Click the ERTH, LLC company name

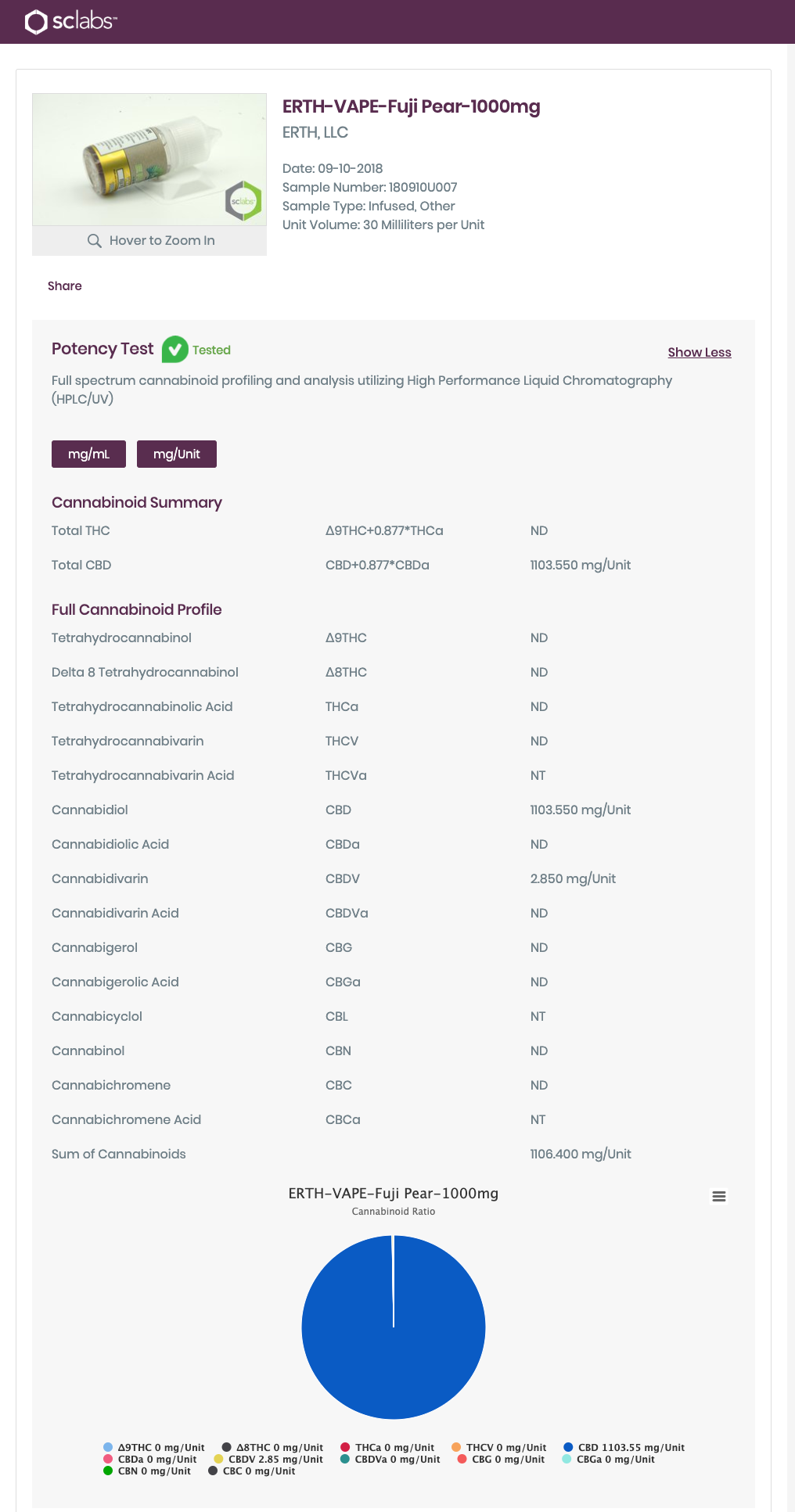[315, 133]
